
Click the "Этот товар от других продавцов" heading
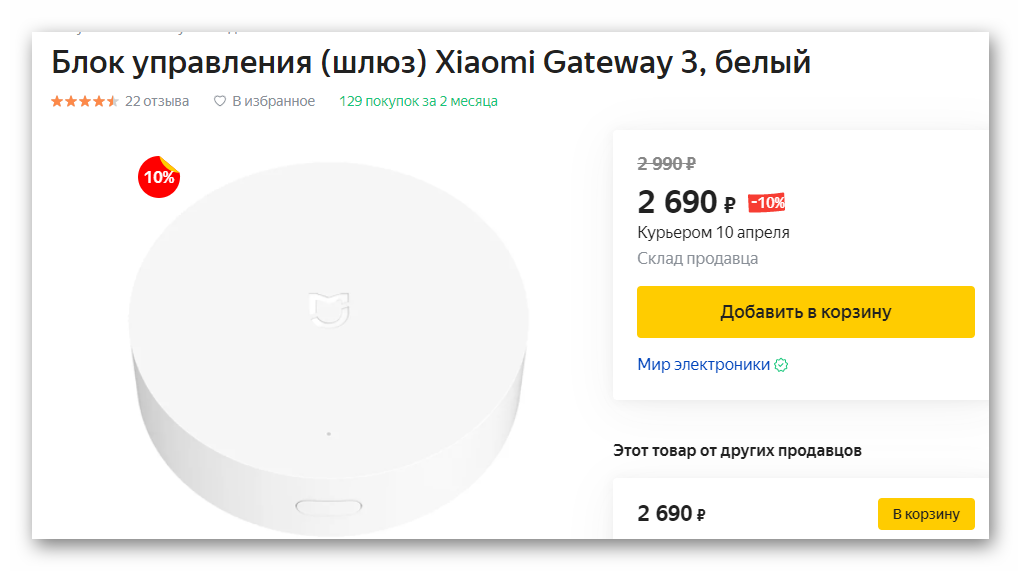click(x=737, y=451)
